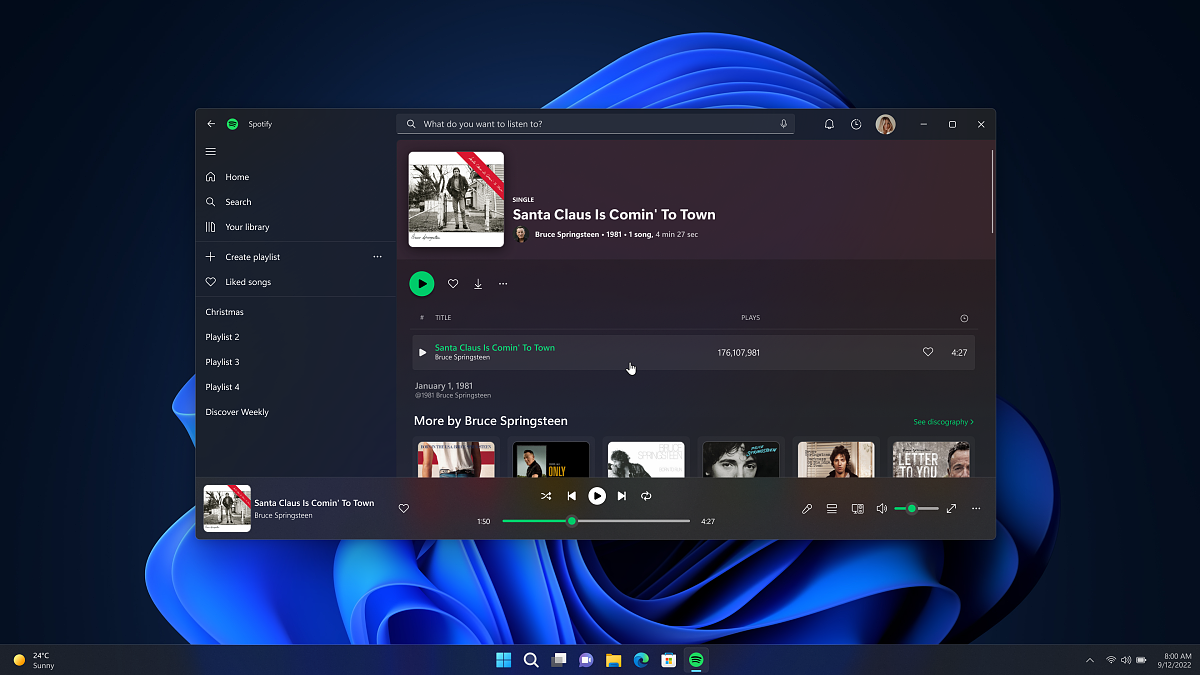
Task: Click the play button in player bar
Action: [597, 496]
